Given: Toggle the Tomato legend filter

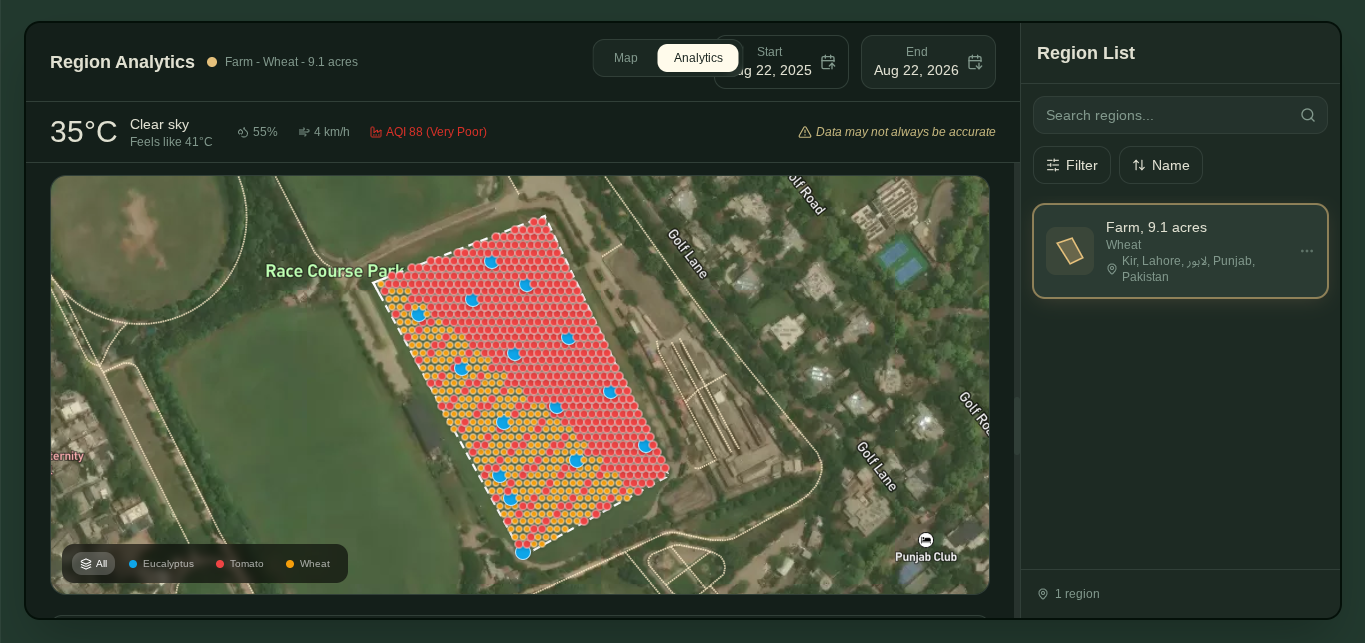Looking at the screenshot, I should pos(240,564).
